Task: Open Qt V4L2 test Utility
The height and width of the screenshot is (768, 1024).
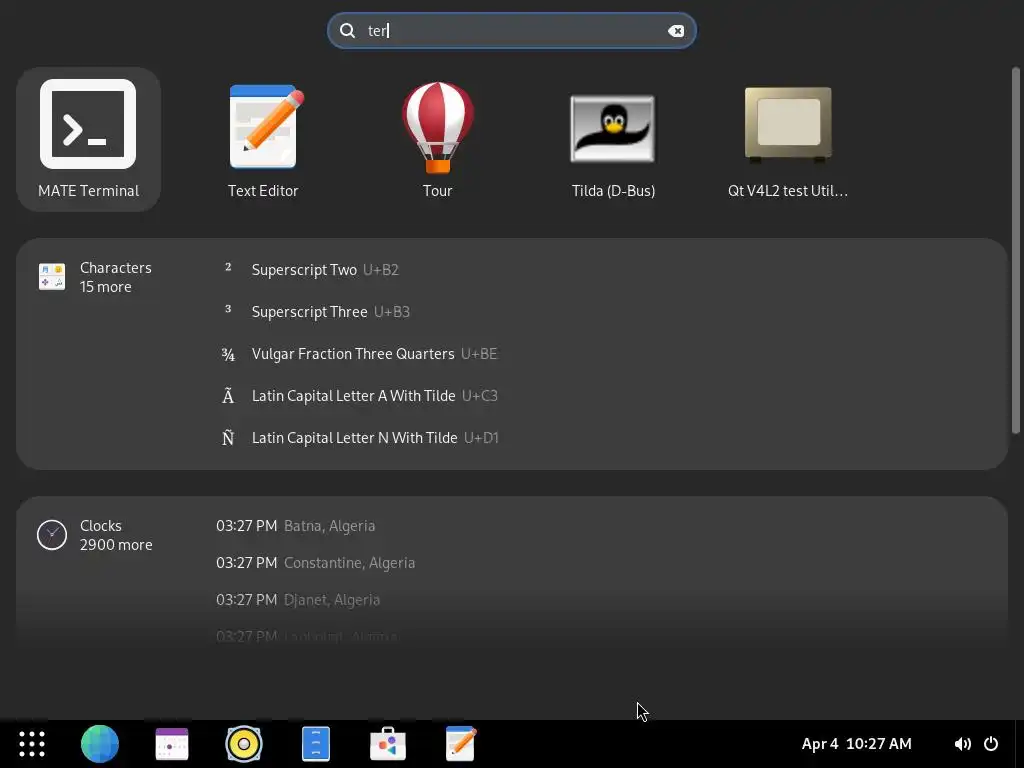Action: [788, 139]
